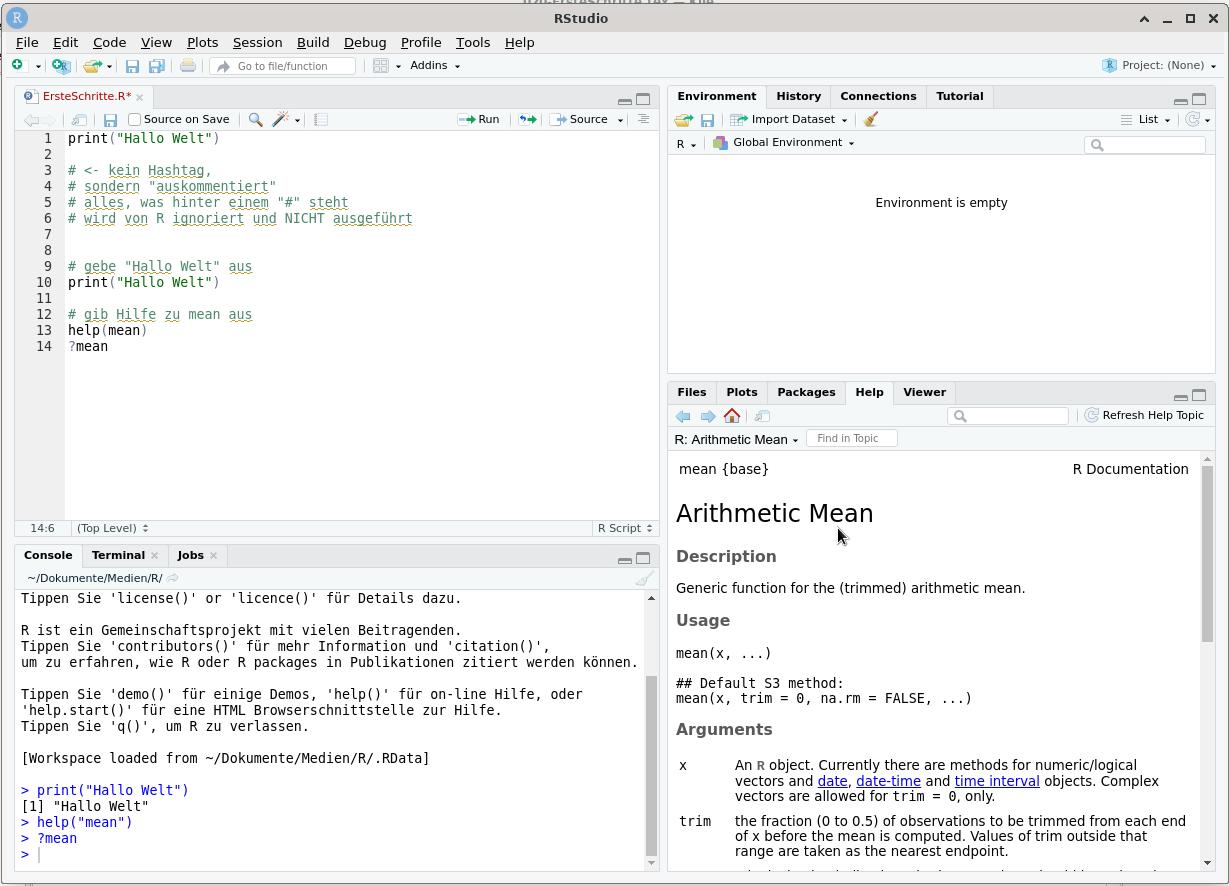Create a new file with the green plus icon
The width and height of the screenshot is (1229, 886).
tap(17, 65)
